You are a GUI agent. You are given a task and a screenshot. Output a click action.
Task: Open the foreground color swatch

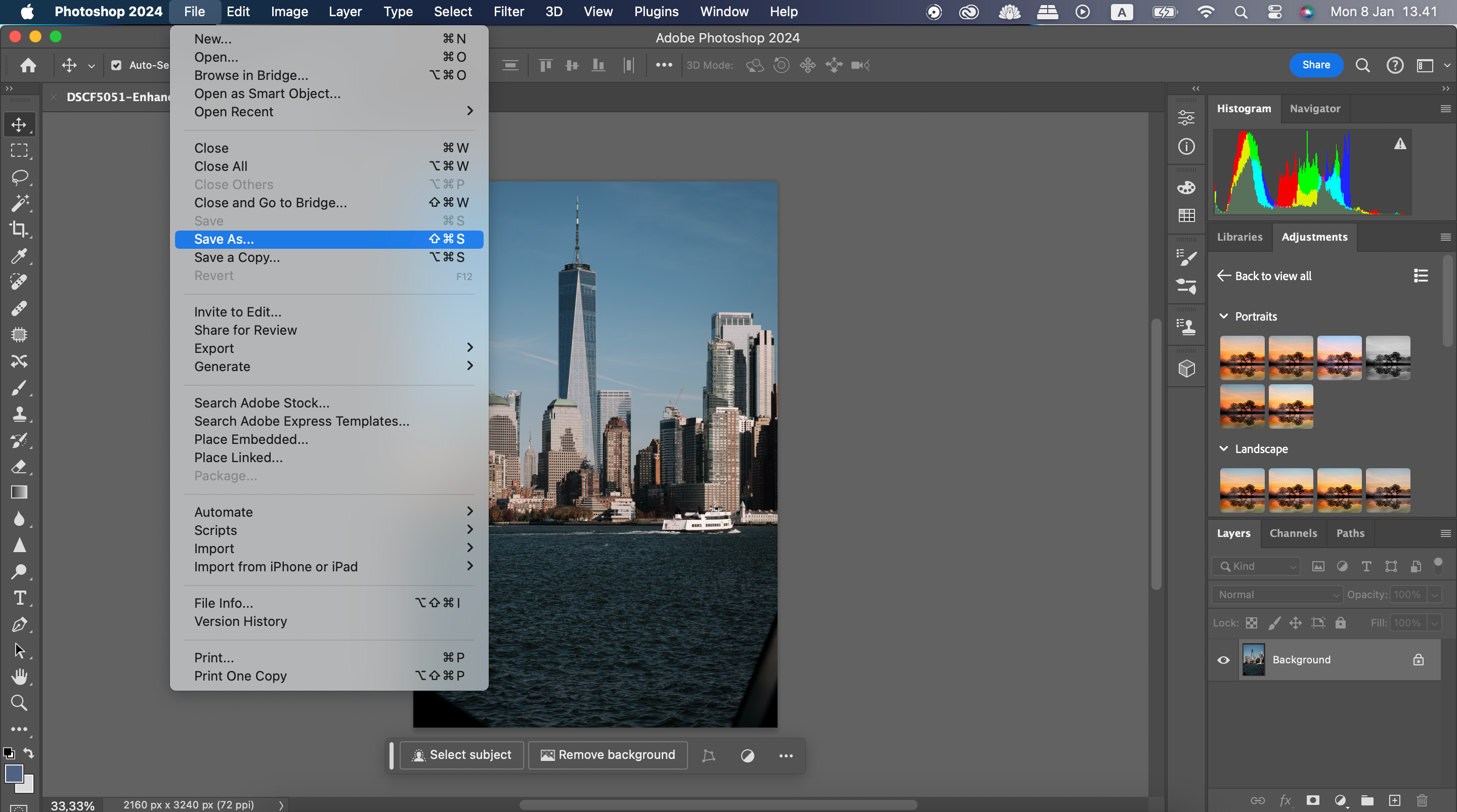tap(14, 774)
